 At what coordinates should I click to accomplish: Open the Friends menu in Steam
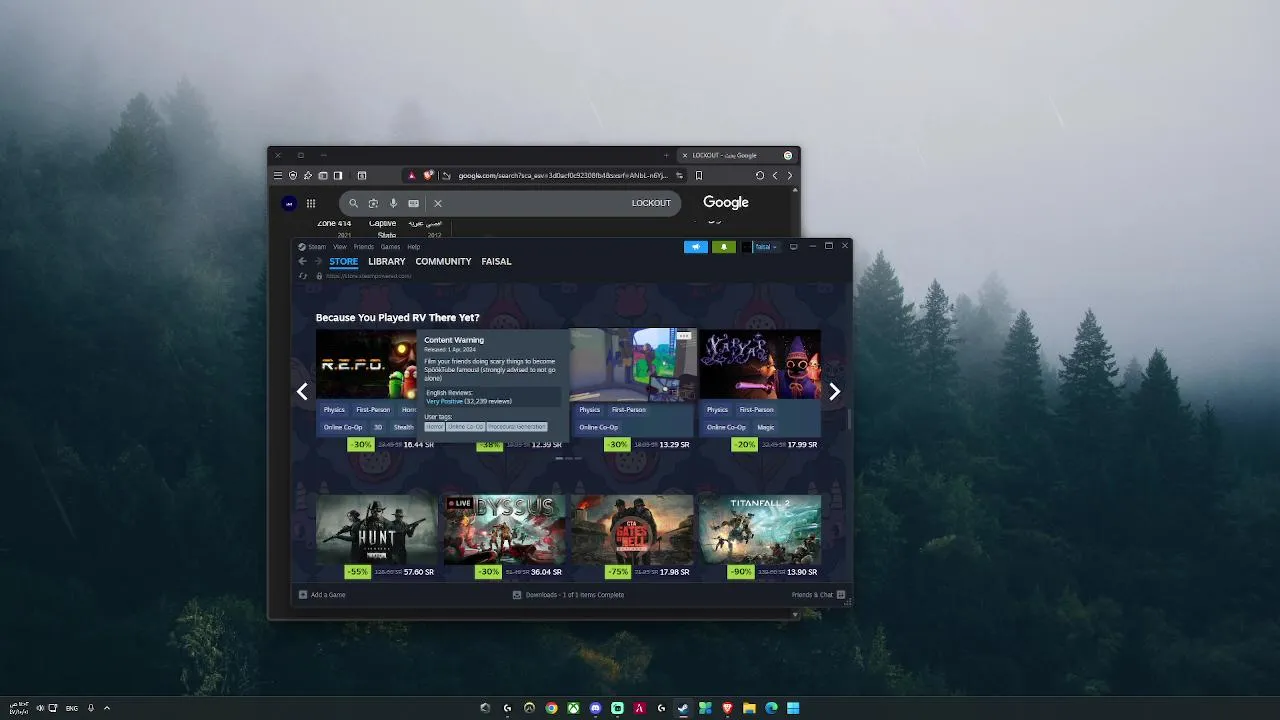pos(363,247)
